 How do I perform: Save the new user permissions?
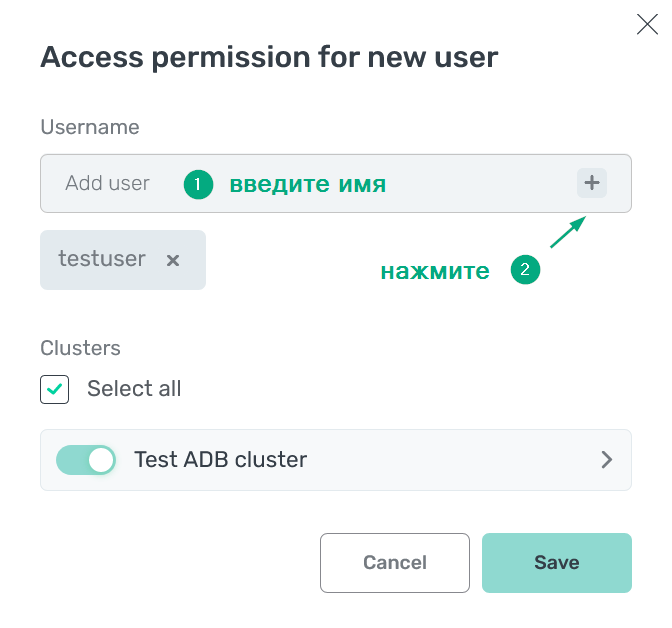coord(556,563)
